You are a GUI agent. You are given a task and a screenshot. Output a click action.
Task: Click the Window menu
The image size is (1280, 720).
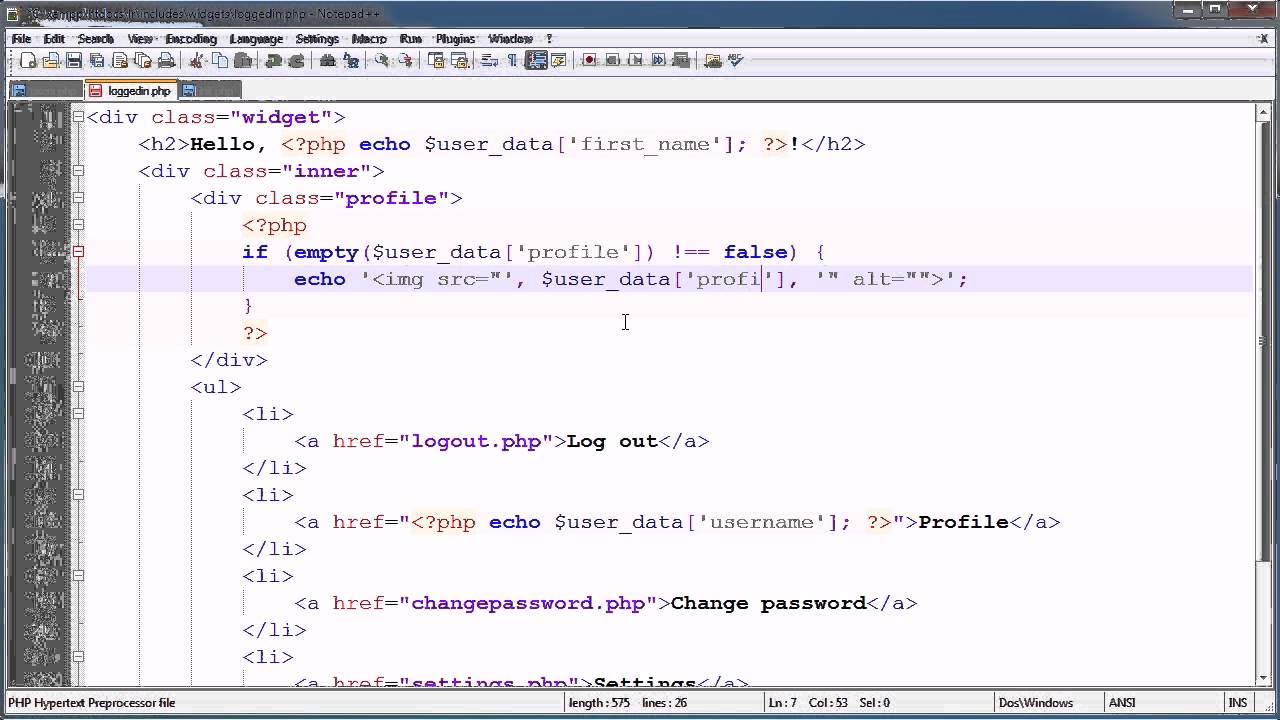tap(510, 39)
